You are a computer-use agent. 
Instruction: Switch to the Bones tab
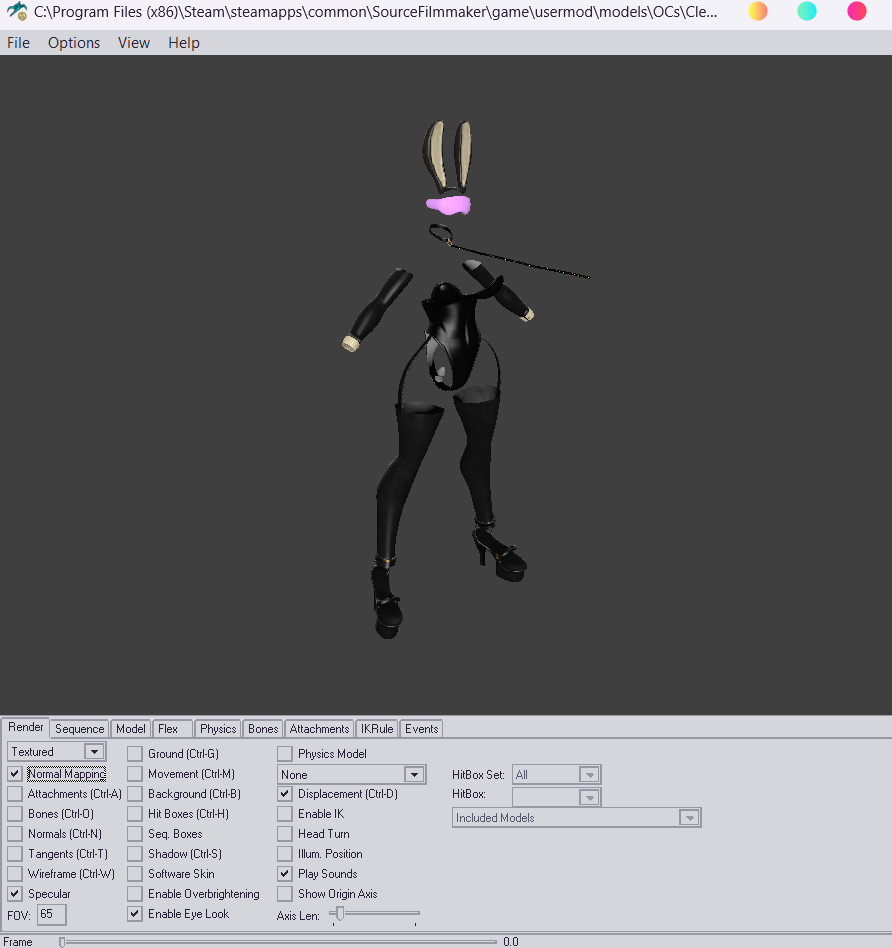(x=263, y=729)
